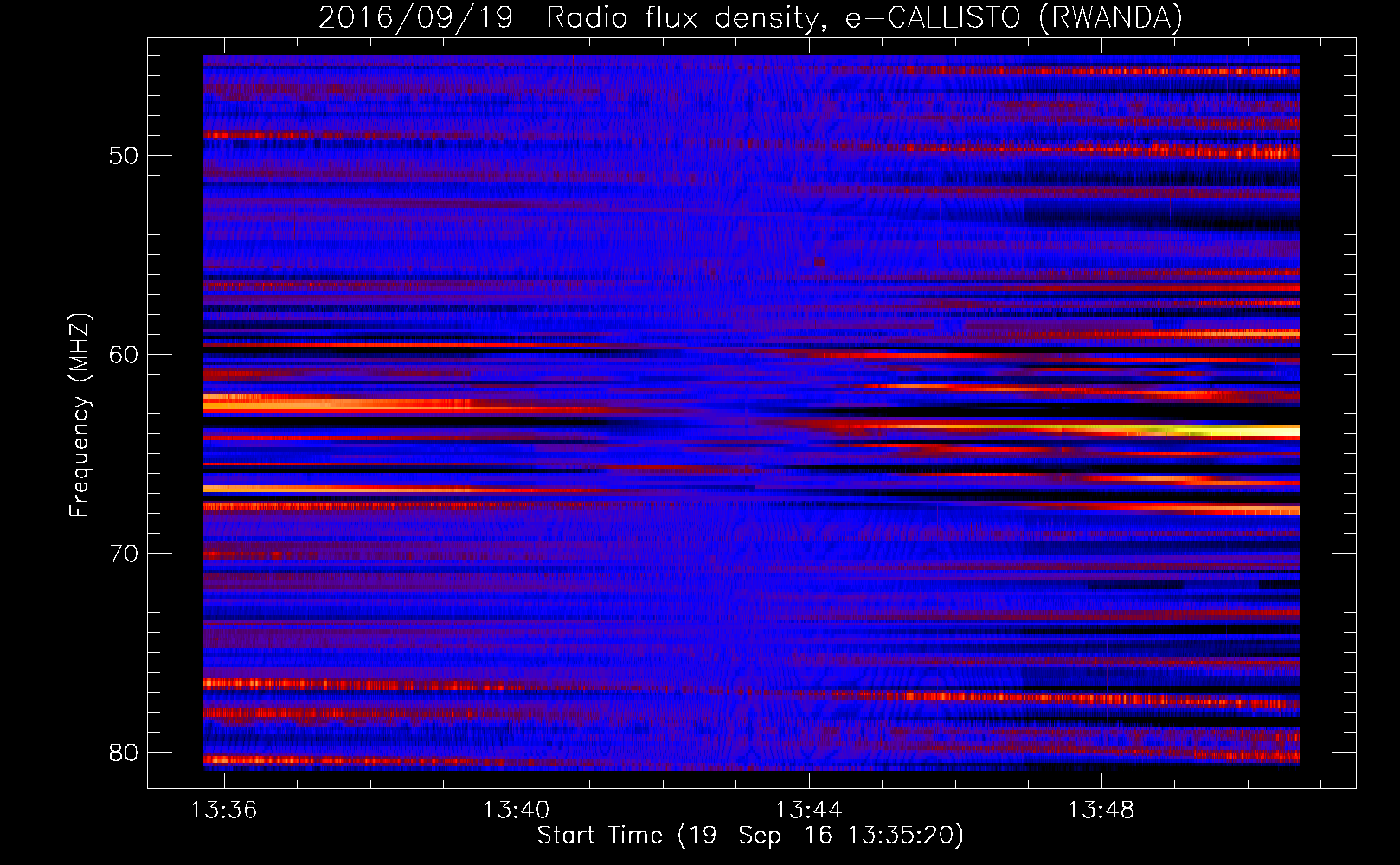This screenshot has height=865, width=1400.
Task: Click the 'Frequency (MHZ)' y-axis label
Action: (x=80, y=415)
